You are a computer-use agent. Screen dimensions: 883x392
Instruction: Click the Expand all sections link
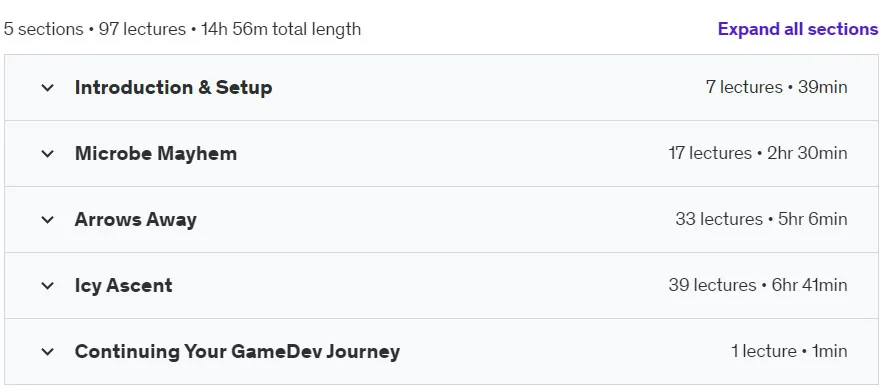(x=797, y=29)
